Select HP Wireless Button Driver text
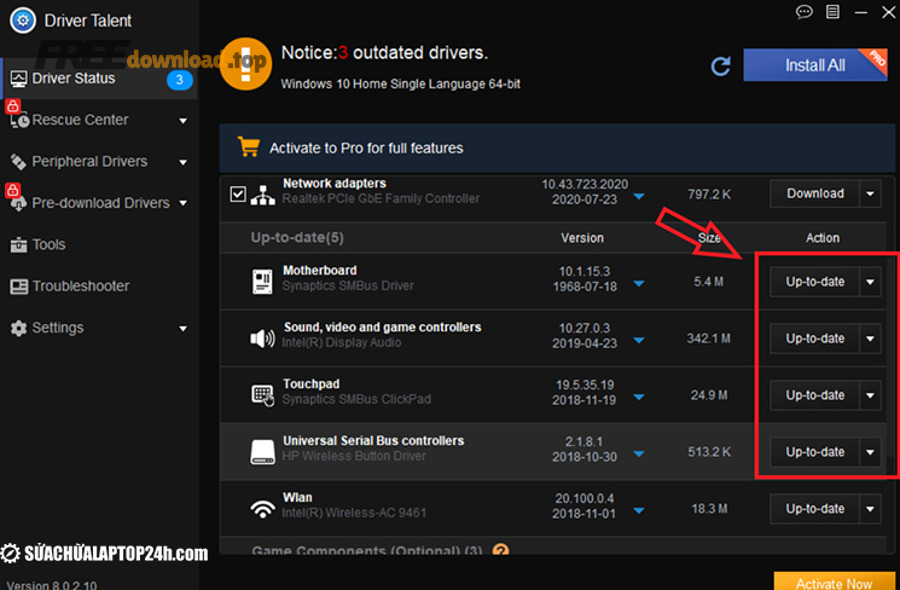This screenshot has height=590, width=900. pos(354,456)
